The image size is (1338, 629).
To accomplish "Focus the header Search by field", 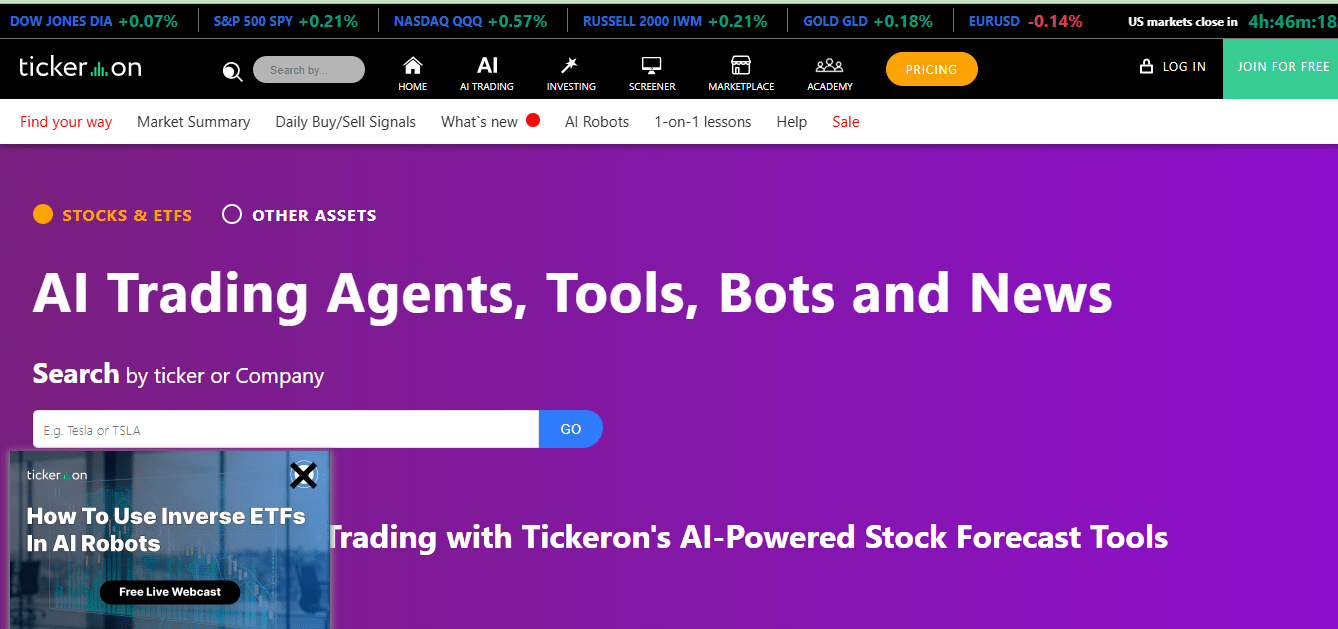I will pyautogui.click(x=308, y=70).
